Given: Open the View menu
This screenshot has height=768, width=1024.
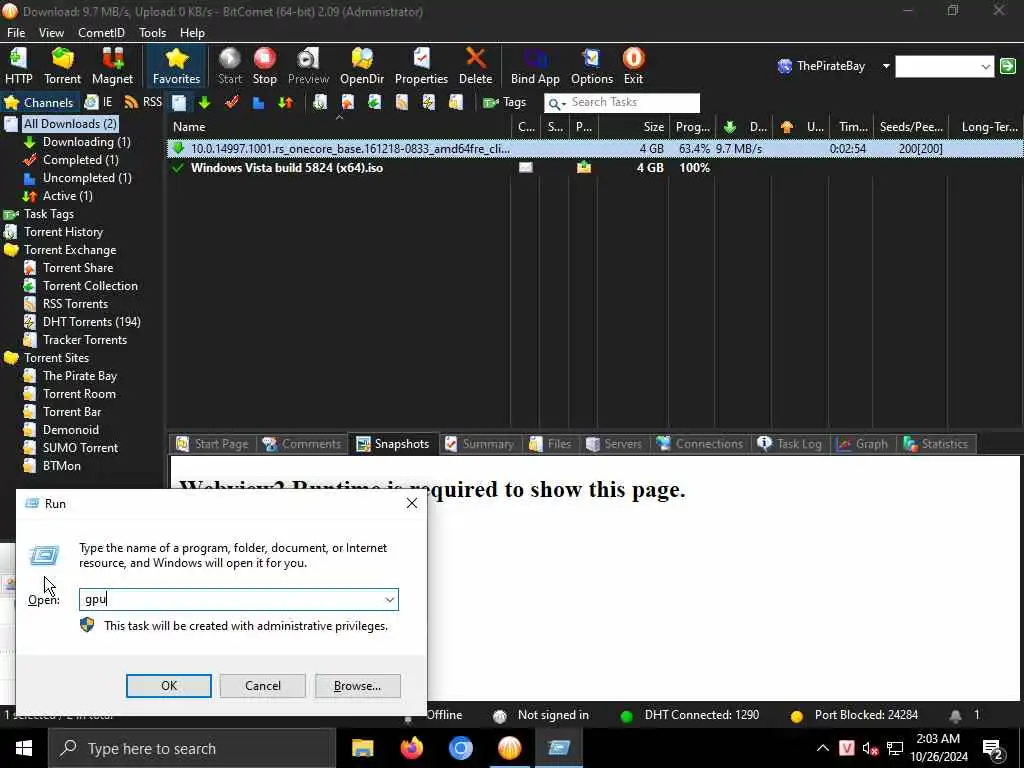Looking at the screenshot, I should click(51, 33).
